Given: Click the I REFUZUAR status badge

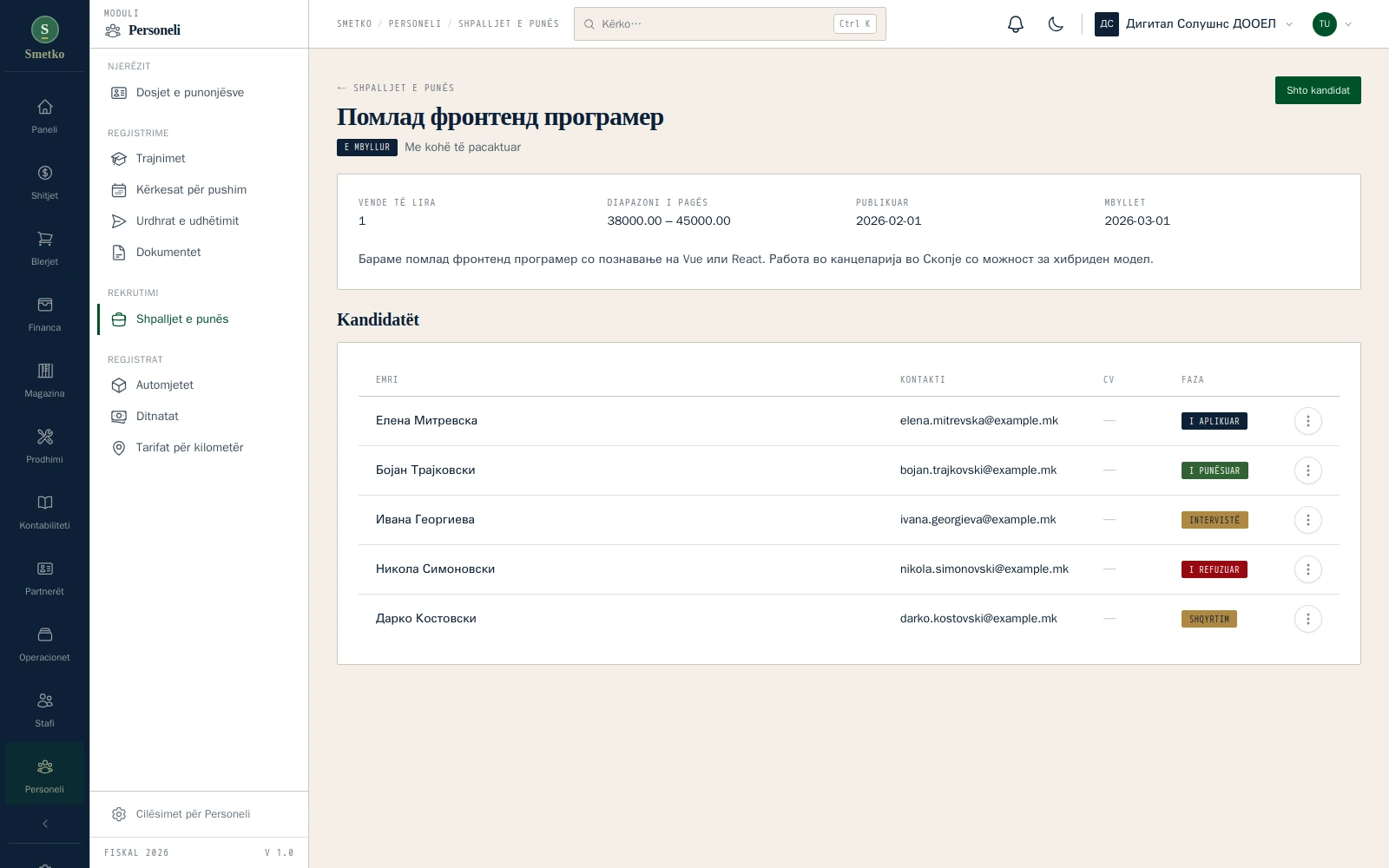Looking at the screenshot, I should [x=1215, y=569].
